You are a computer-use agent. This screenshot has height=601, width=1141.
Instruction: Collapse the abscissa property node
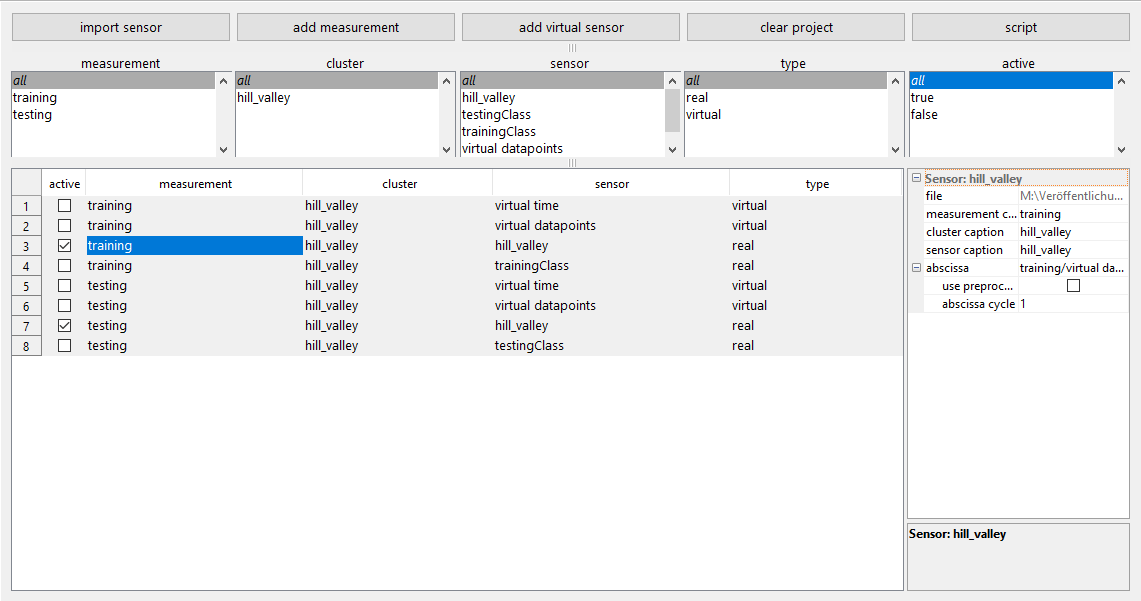tap(916, 268)
